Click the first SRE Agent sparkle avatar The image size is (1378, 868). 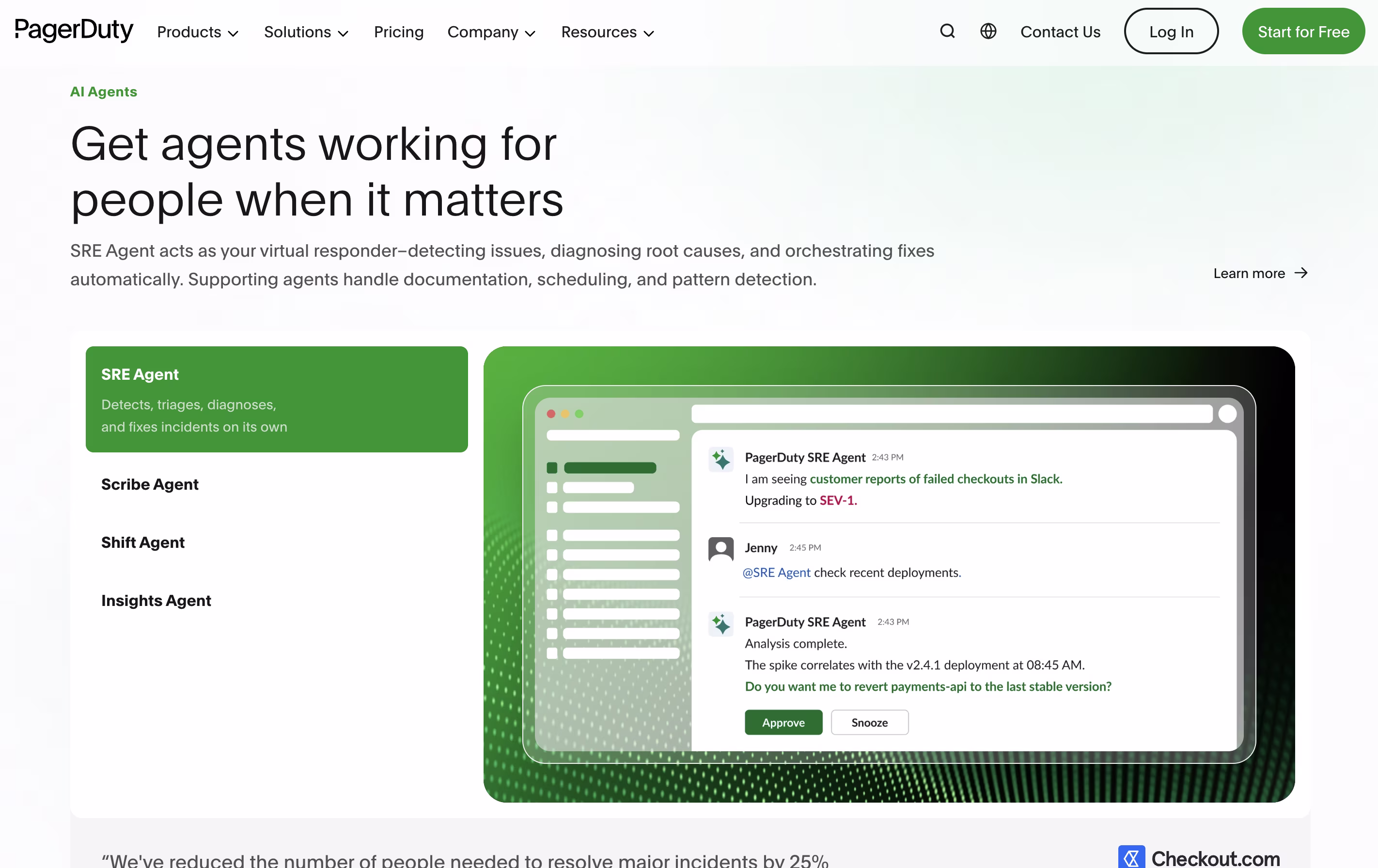point(720,460)
